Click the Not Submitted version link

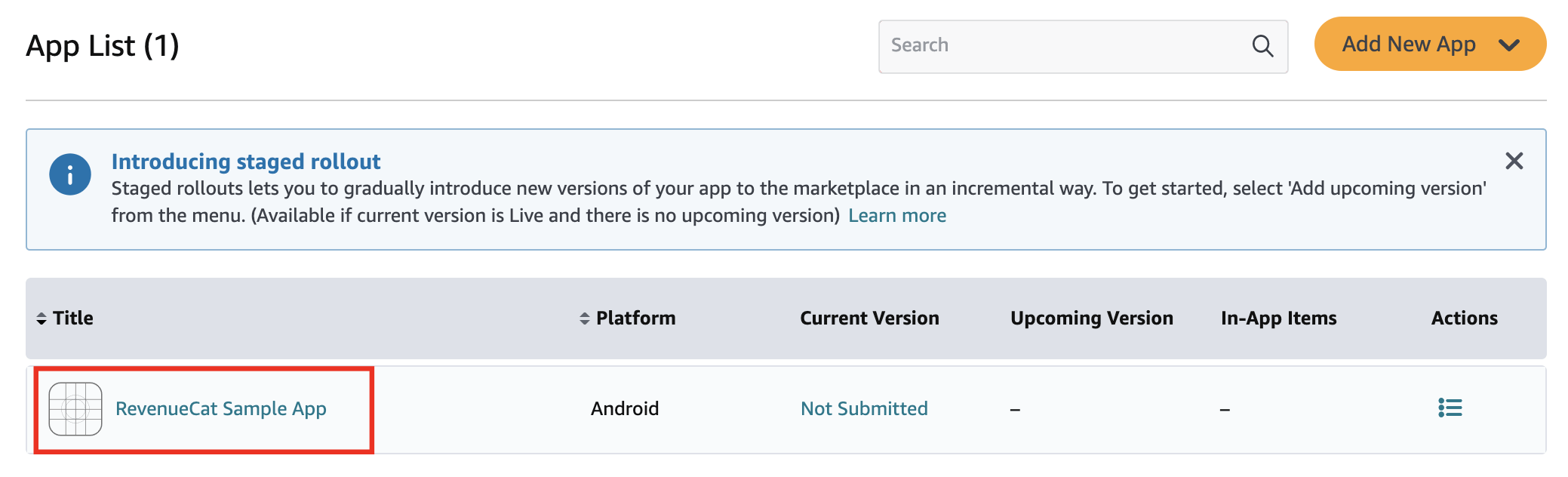tap(864, 409)
